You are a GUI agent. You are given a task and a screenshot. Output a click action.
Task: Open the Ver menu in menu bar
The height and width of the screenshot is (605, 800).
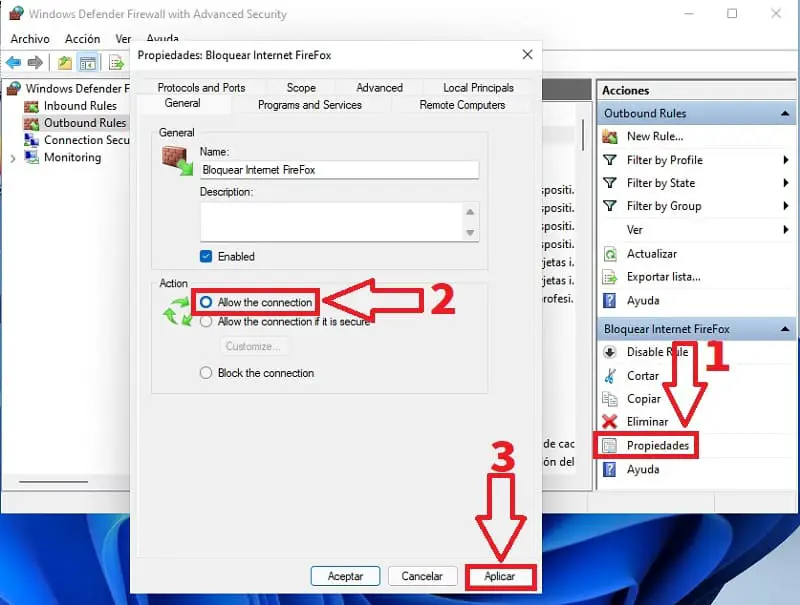pos(123,39)
